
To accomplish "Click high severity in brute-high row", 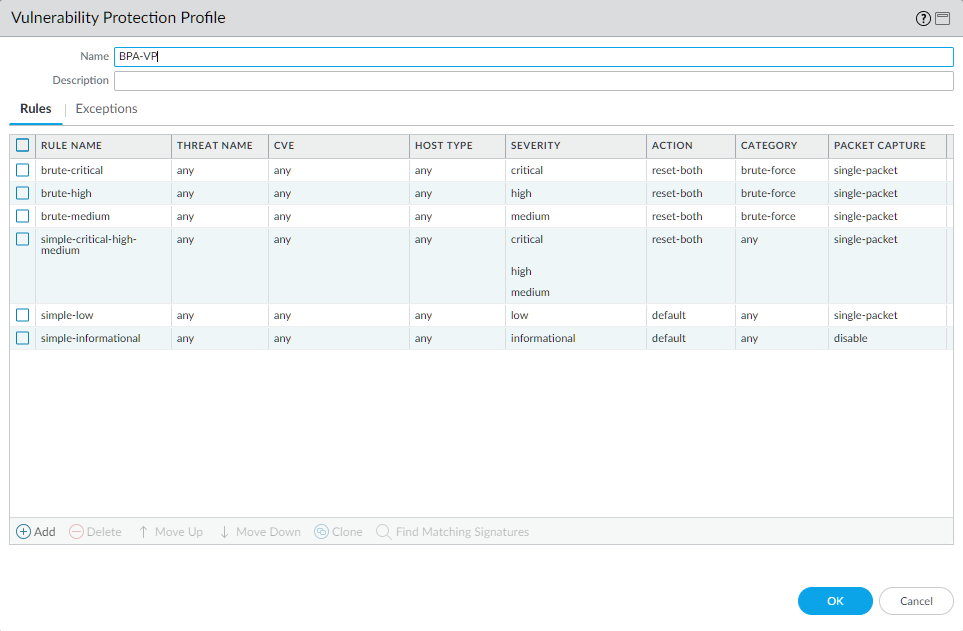I will click(x=521, y=193).
